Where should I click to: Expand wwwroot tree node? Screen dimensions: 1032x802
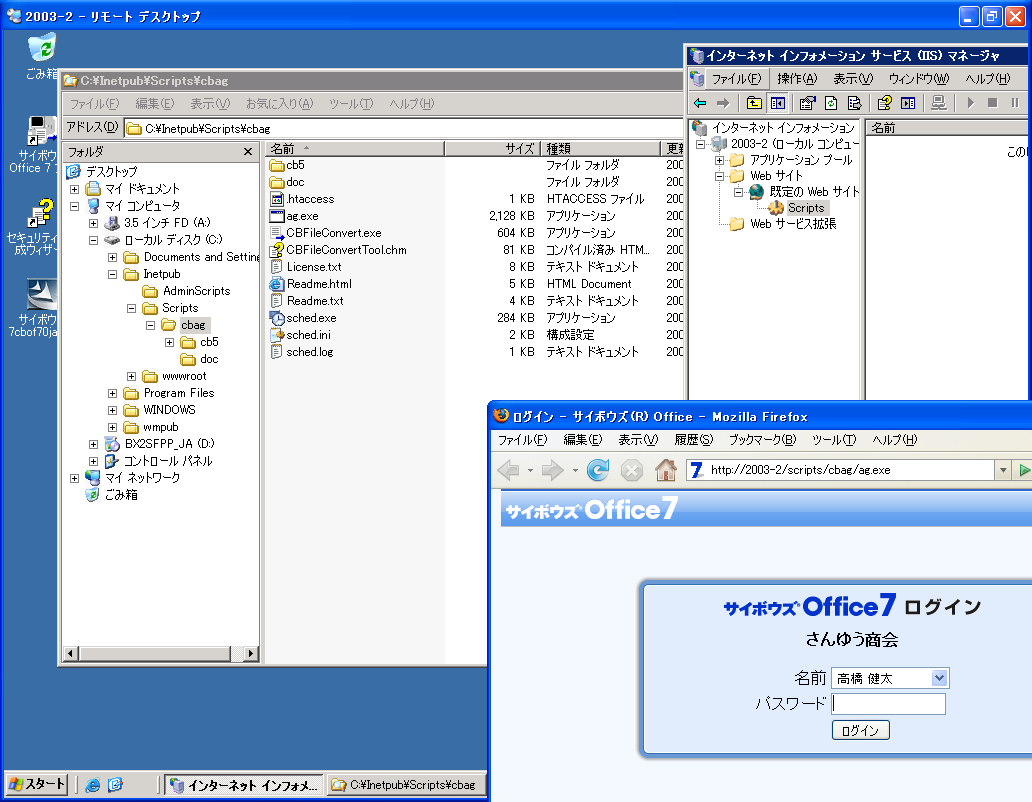point(132,376)
